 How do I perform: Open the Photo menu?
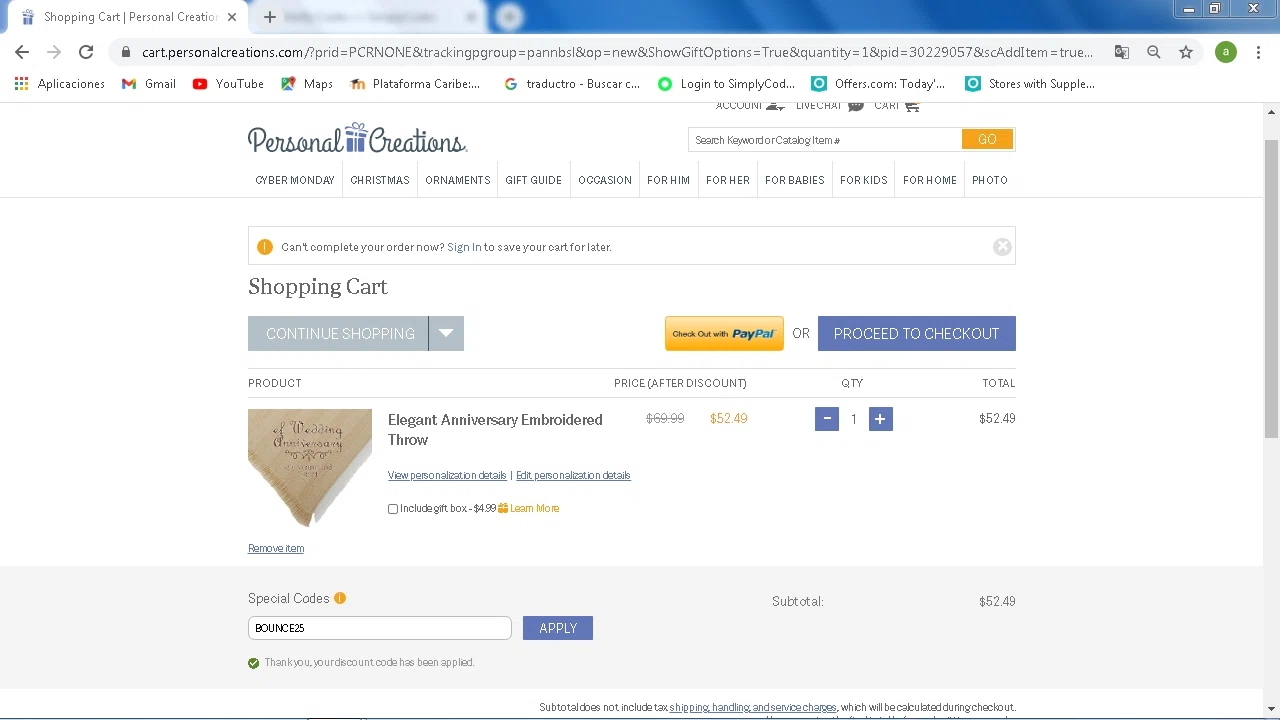point(990,180)
